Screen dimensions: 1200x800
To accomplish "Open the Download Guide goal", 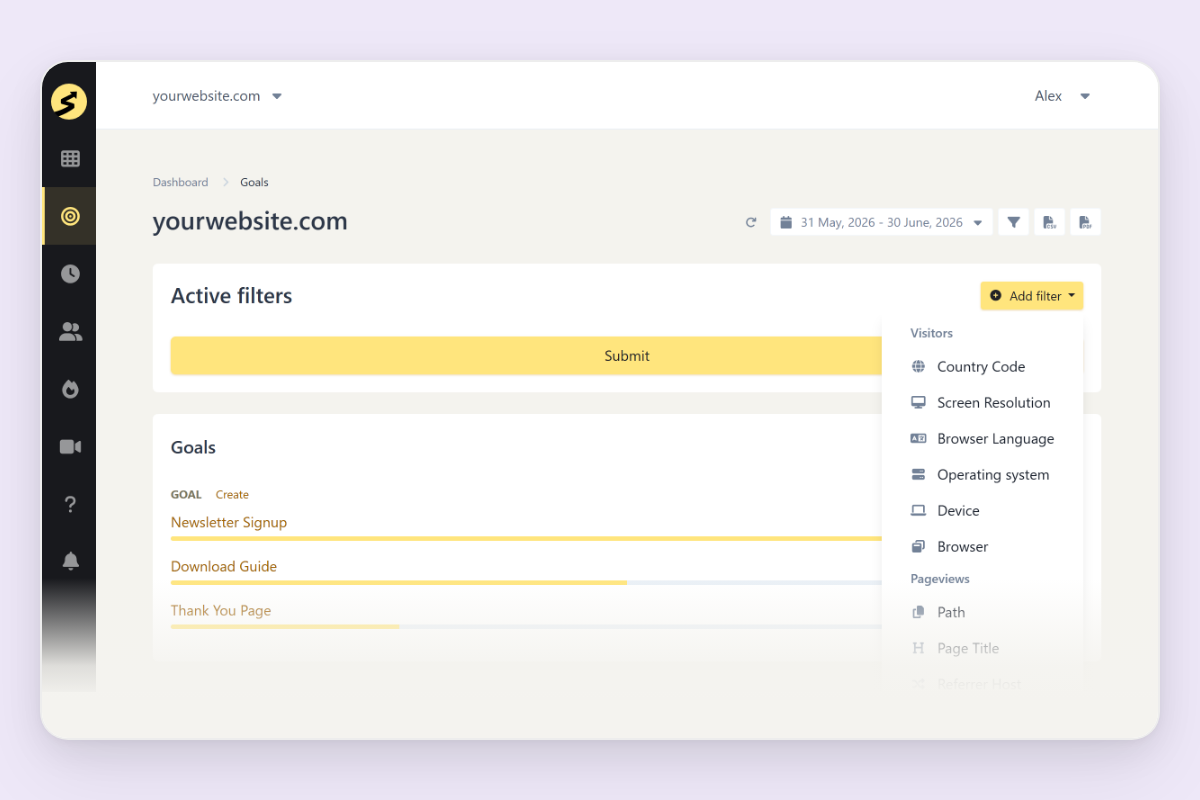I will [224, 566].
